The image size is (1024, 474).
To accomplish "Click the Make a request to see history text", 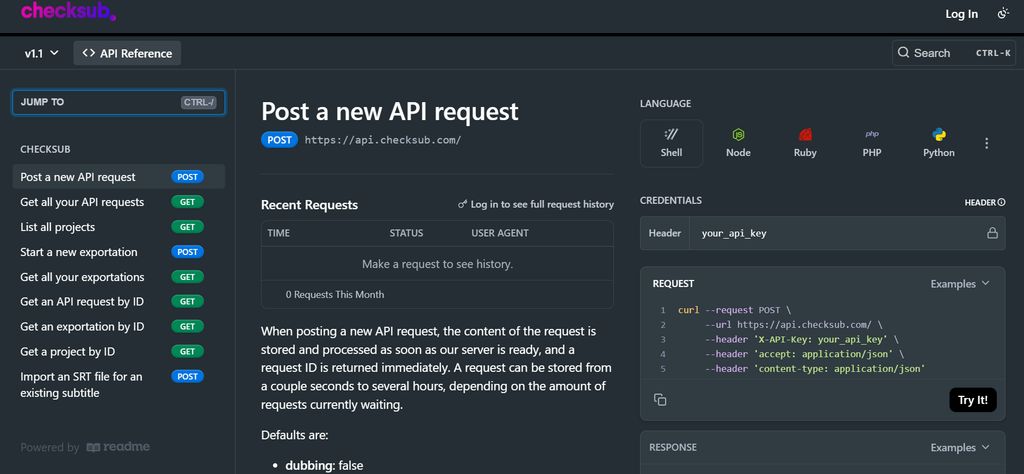I will pos(438,264).
